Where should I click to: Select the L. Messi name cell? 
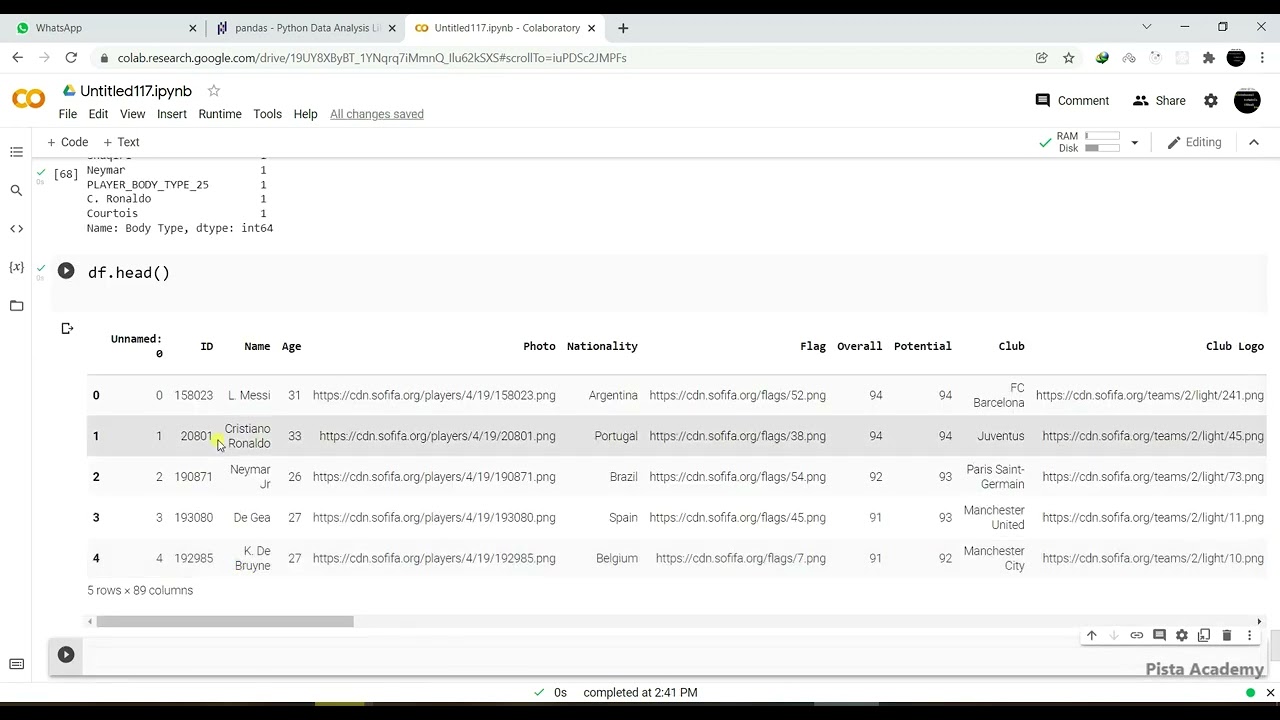pos(249,395)
